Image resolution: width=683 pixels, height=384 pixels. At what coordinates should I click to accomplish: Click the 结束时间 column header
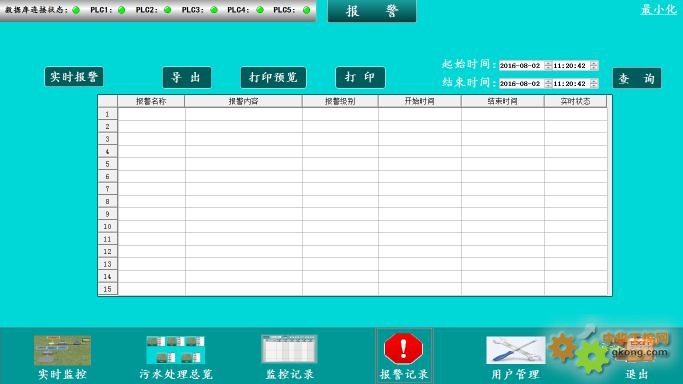click(503, 101)
